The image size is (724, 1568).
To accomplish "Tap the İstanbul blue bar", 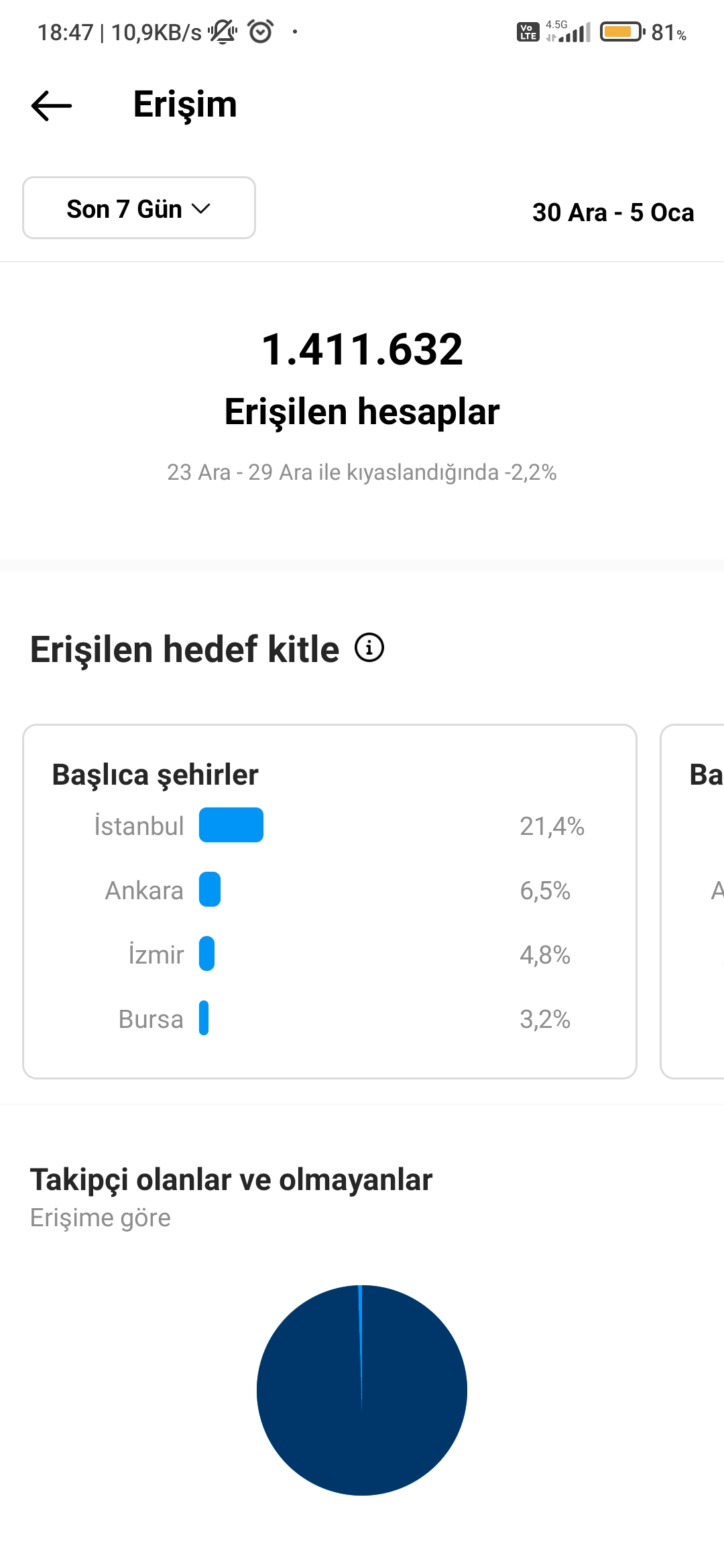I will [231, 825].
